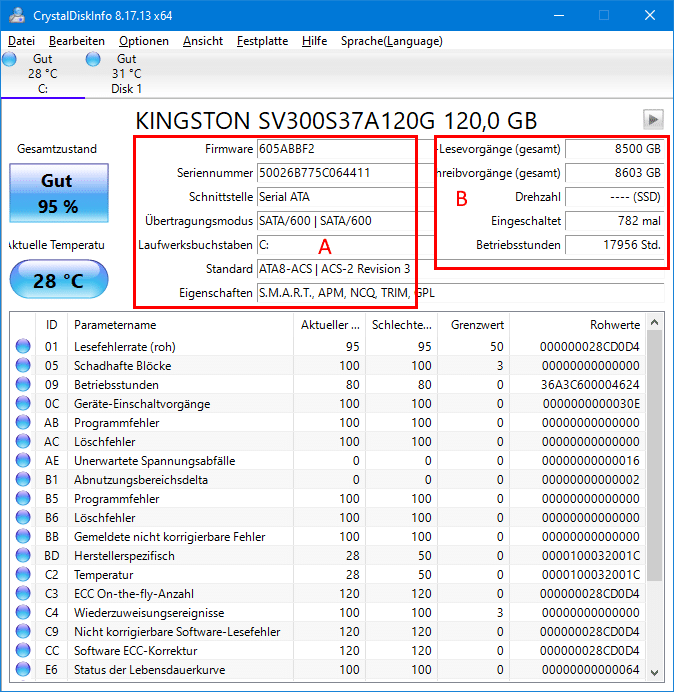The height and width of the screenshot is (692, 674).
Task: Click status orb for B5 Programmfehler row
Action: pos(23,498)
